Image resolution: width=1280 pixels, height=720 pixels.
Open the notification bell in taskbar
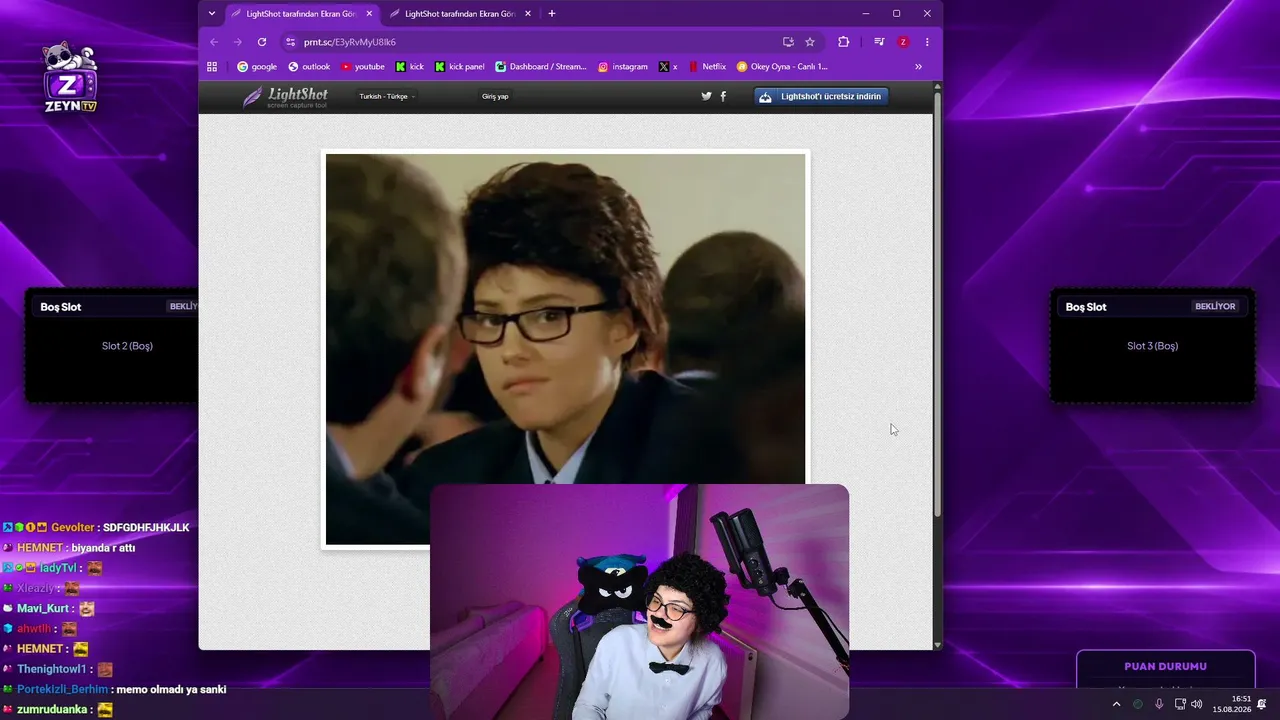1262,704
